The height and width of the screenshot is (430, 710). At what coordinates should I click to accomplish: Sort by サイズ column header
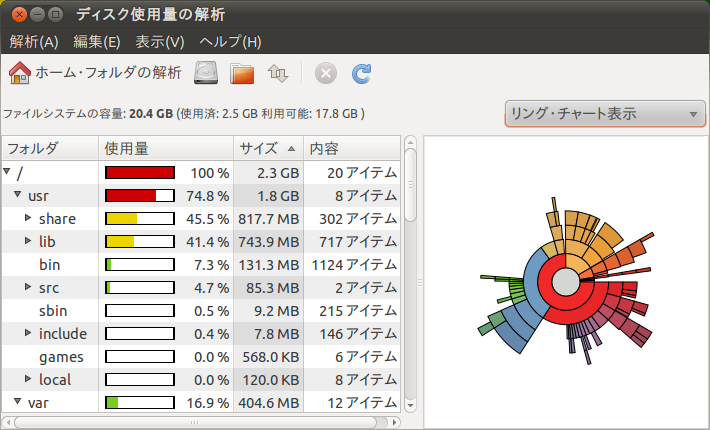[x=269, y=148]
